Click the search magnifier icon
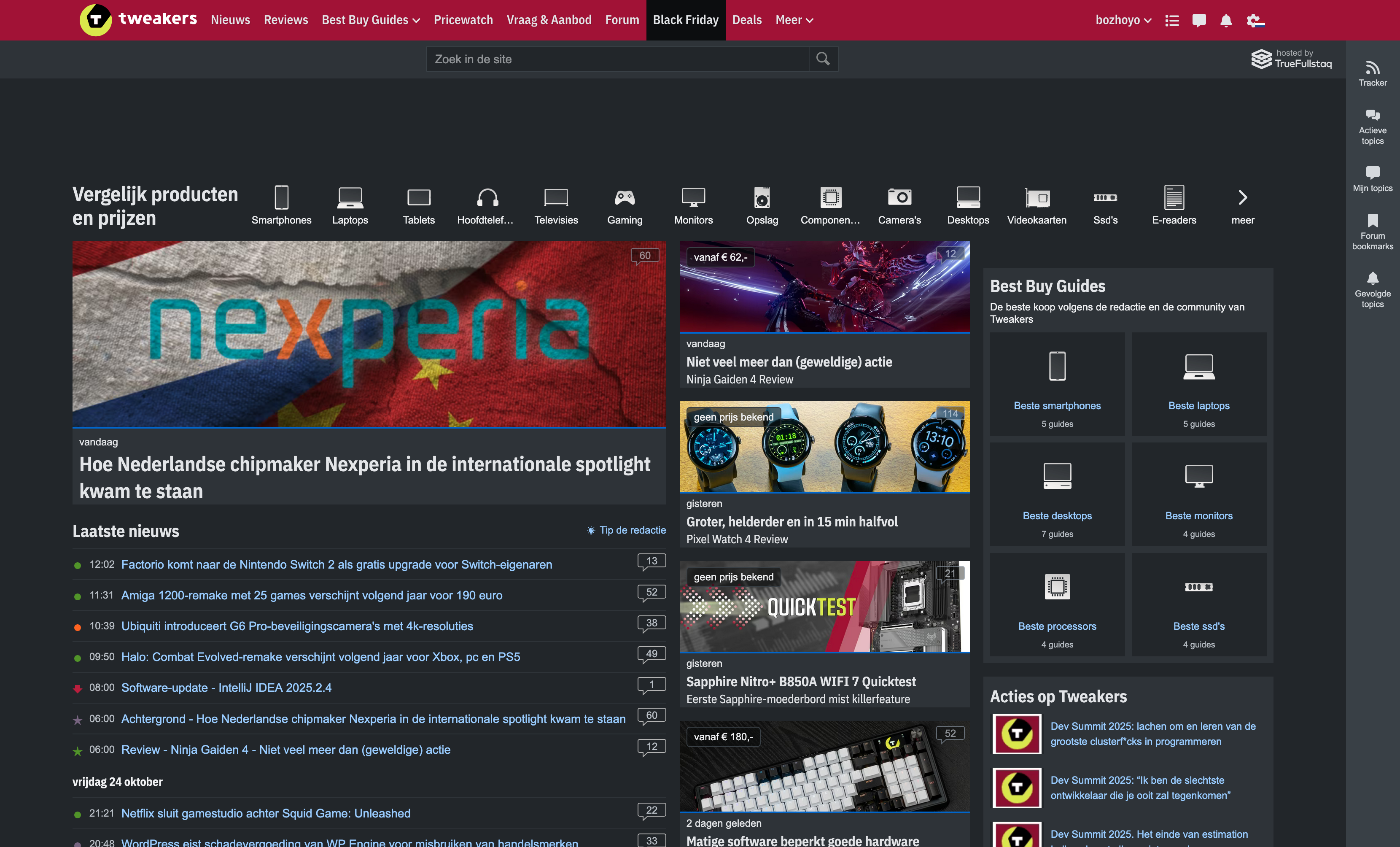 [x=822, y=59]
